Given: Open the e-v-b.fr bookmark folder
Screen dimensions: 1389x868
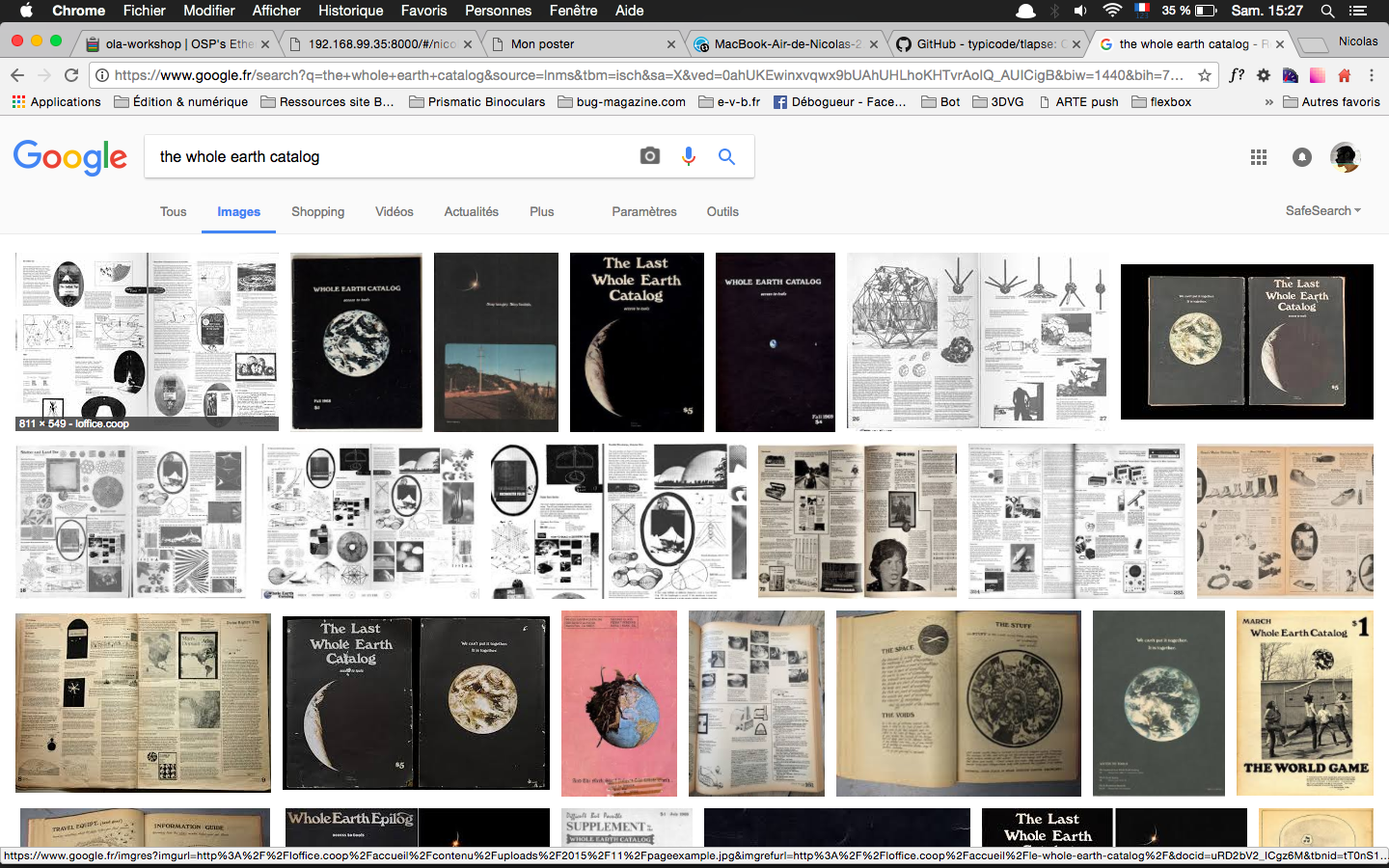Looking at the screenshot, I should click(x=729, y=101).
